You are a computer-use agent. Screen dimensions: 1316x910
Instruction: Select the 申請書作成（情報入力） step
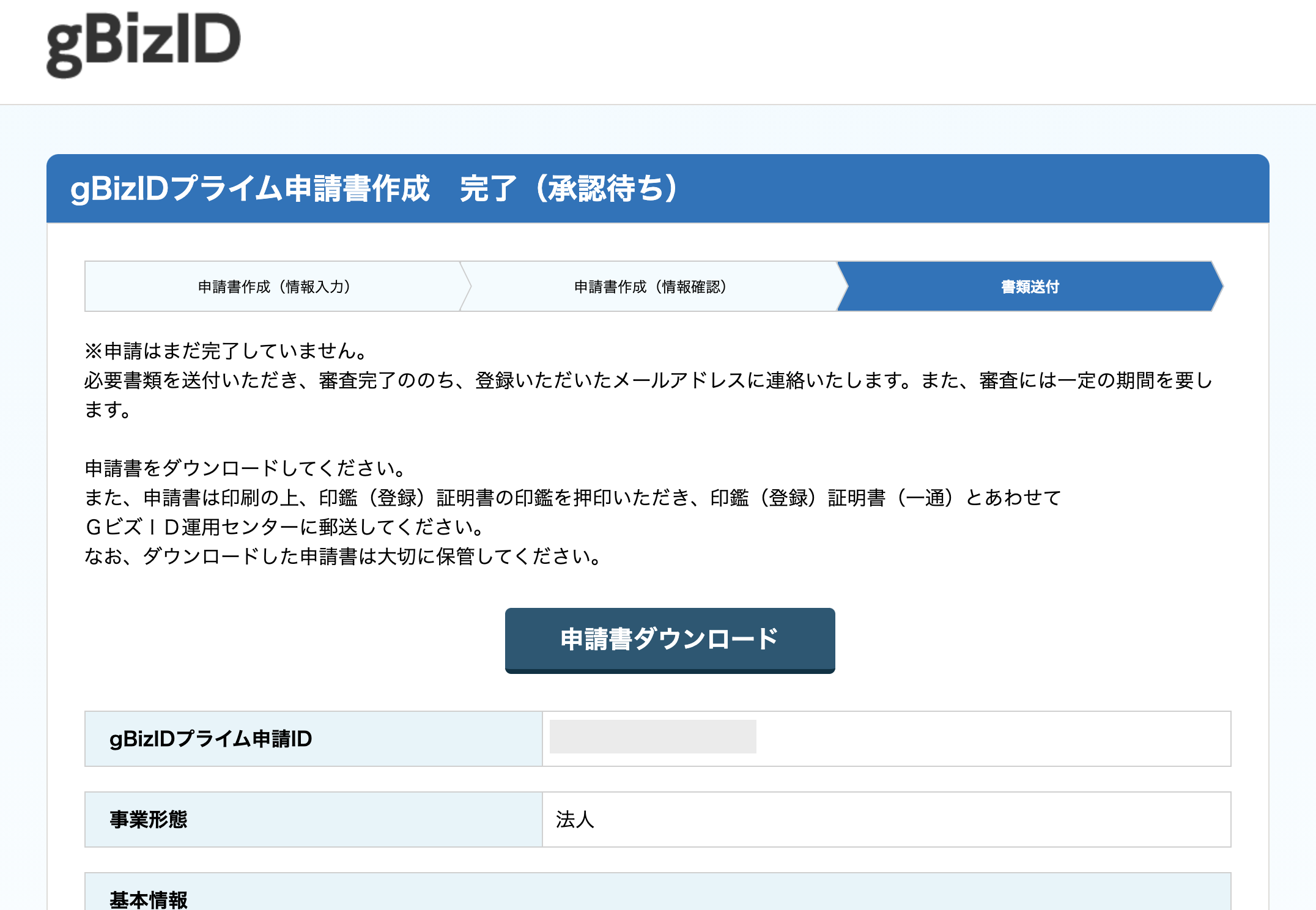pos(274,287)
